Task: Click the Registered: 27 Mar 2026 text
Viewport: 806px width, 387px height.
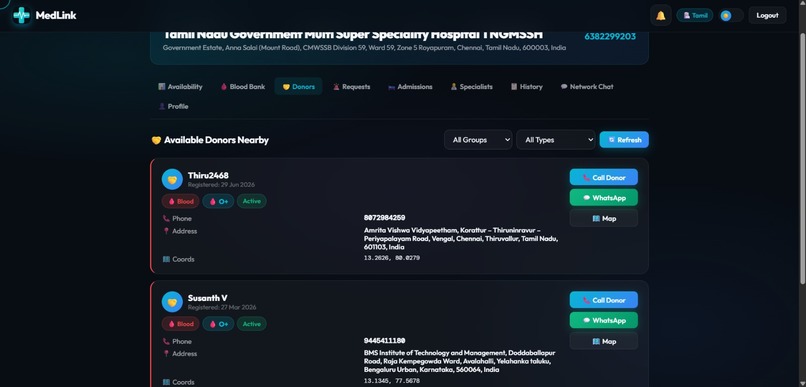Action: coord(222,307)
